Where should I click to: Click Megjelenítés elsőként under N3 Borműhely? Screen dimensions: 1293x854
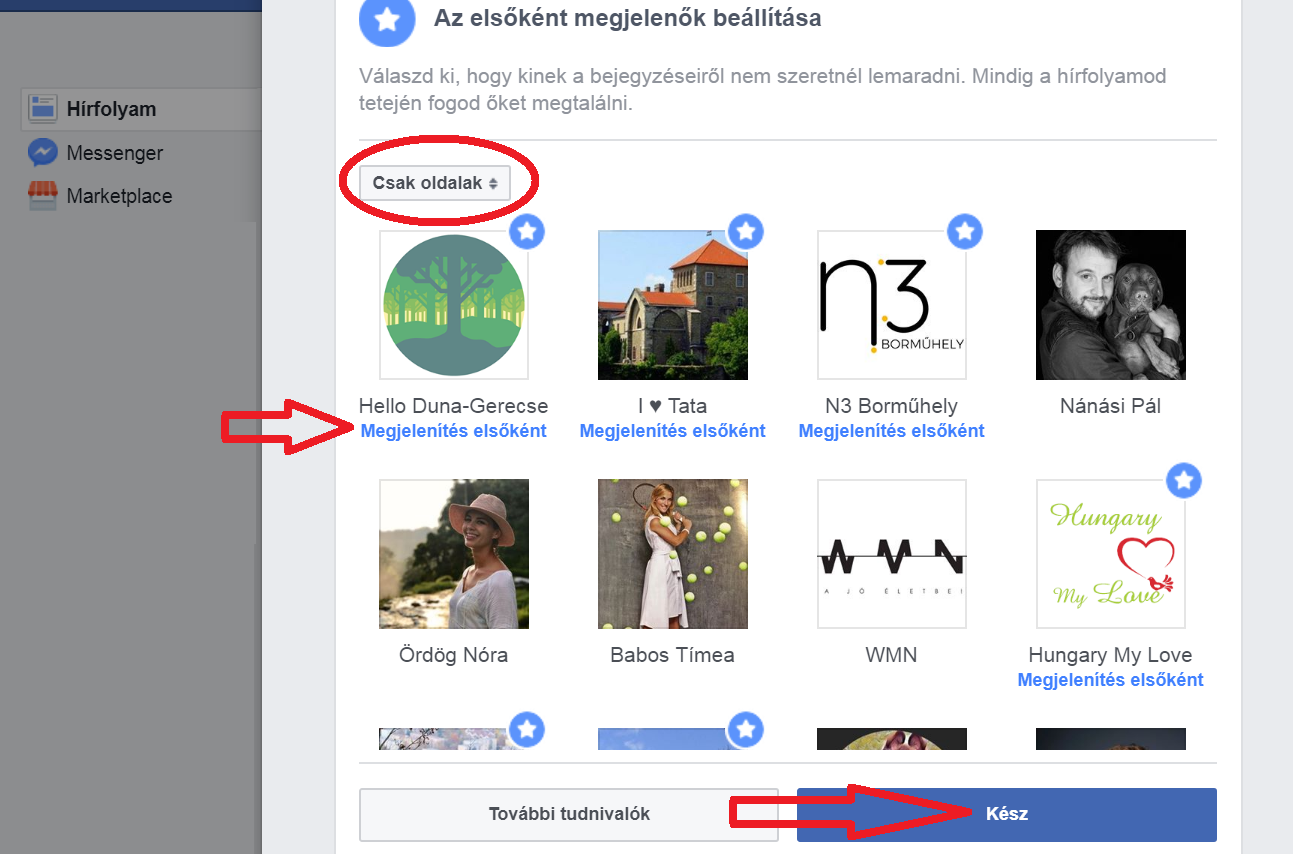[x=892, y=431]
